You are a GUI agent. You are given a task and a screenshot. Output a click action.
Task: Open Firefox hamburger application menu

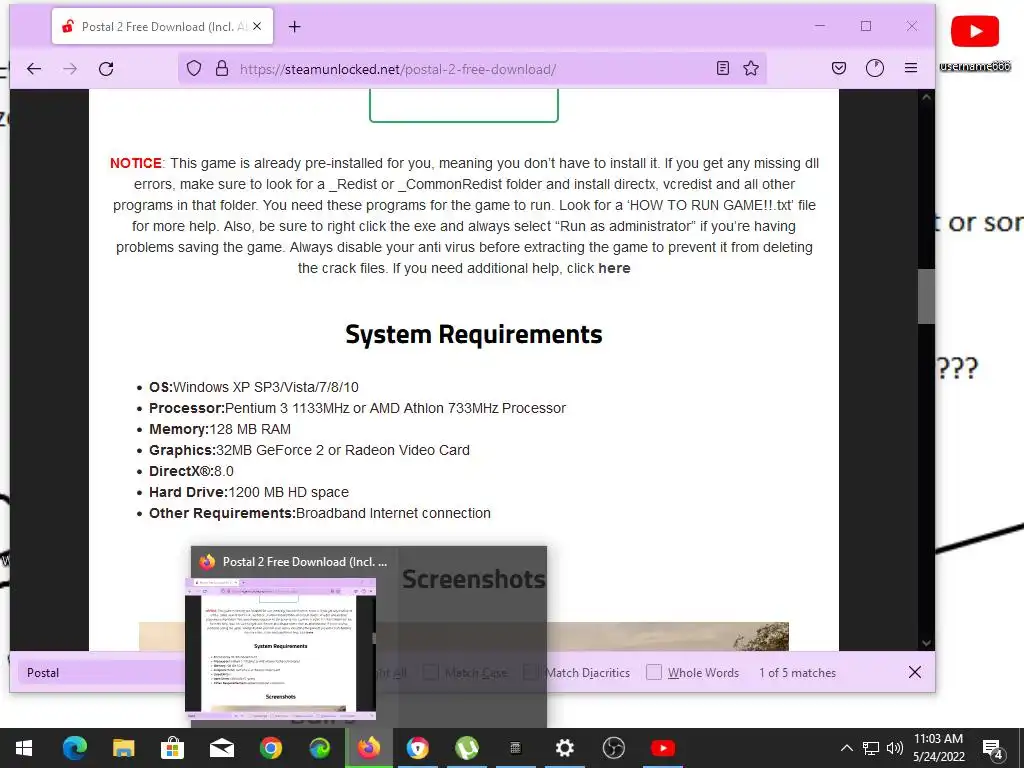(911, 68)
